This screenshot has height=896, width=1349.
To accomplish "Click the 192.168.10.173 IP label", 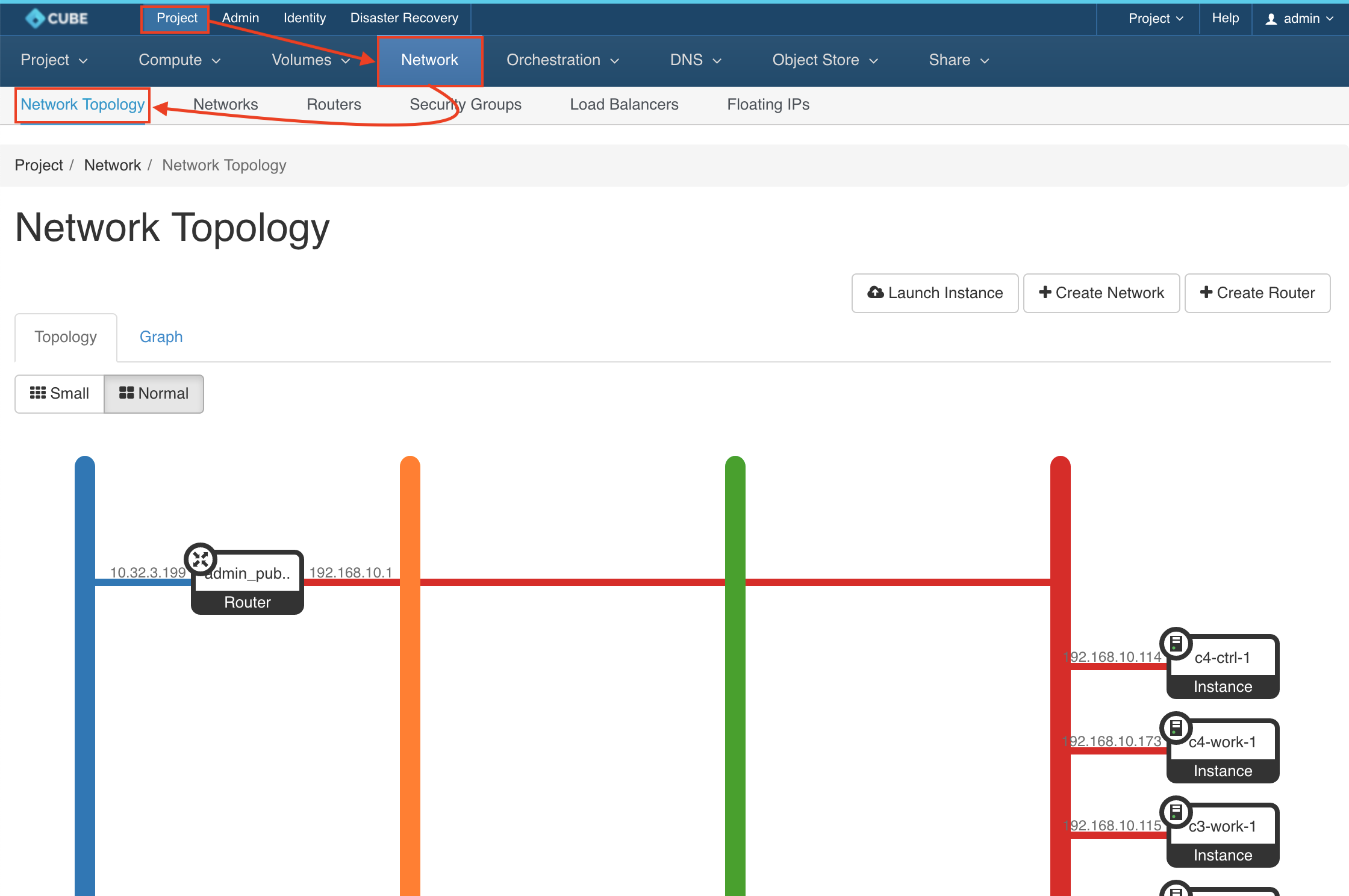I will click(1112, 741).
